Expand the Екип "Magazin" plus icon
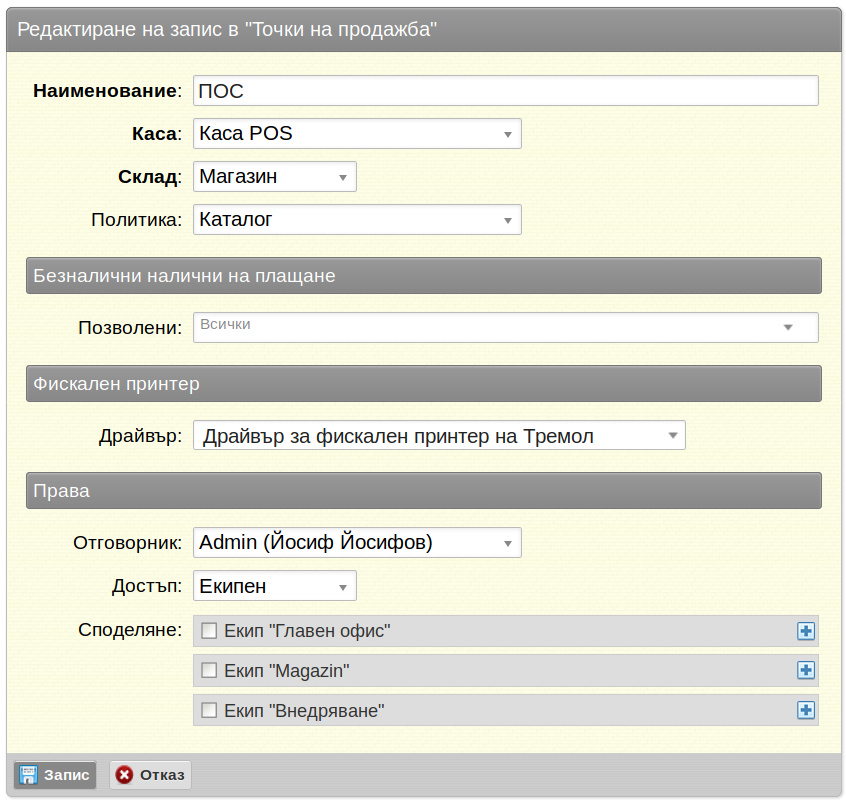 click(806, 670)
